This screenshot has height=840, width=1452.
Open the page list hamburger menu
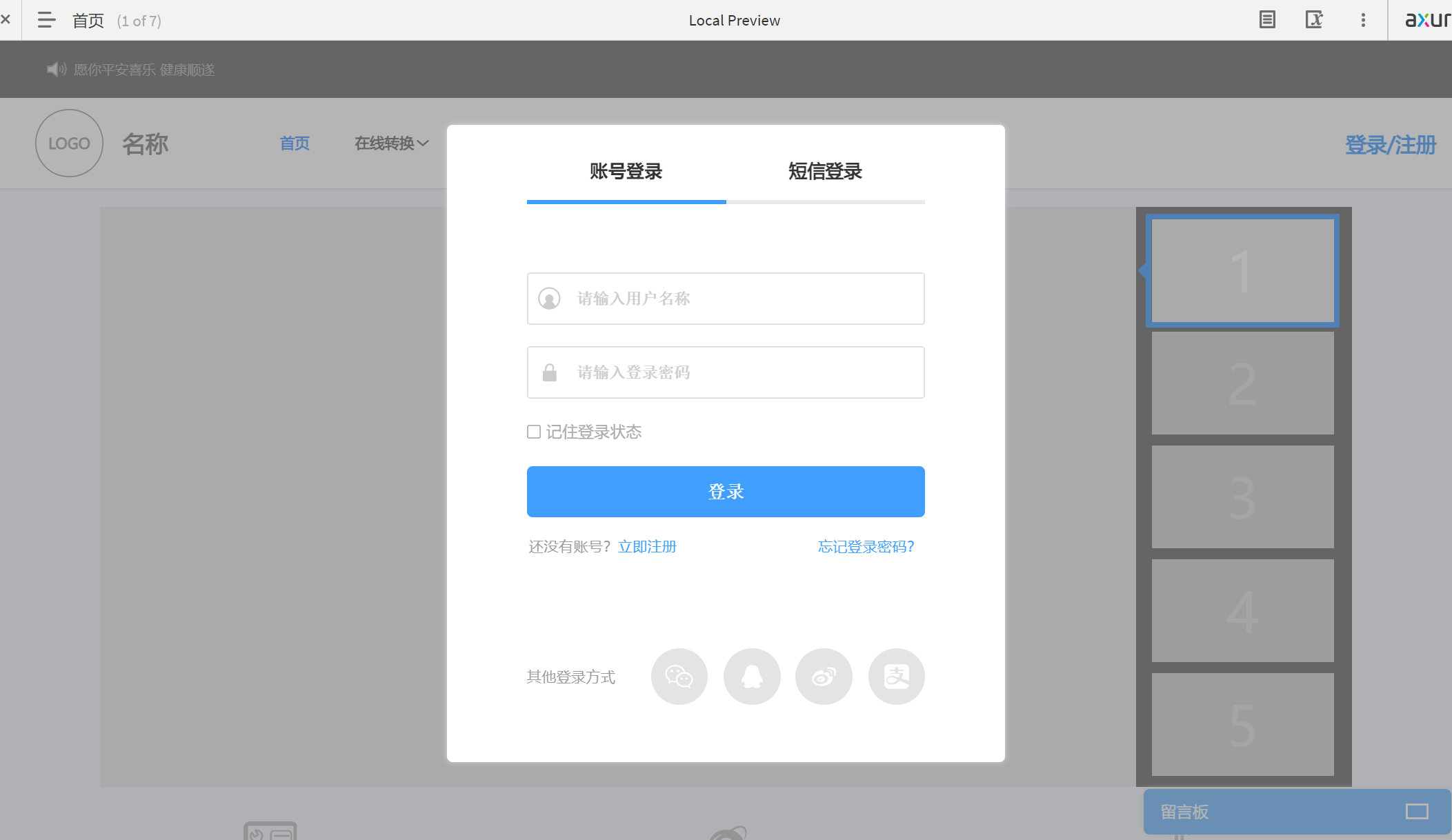click(46, 20)
